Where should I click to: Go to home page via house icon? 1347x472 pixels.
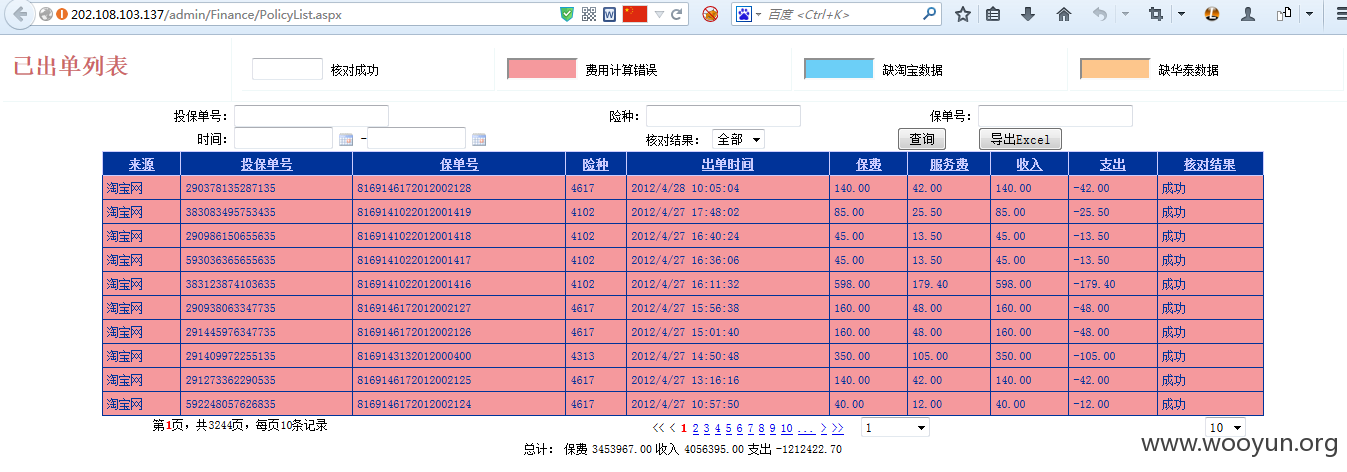1064,14
